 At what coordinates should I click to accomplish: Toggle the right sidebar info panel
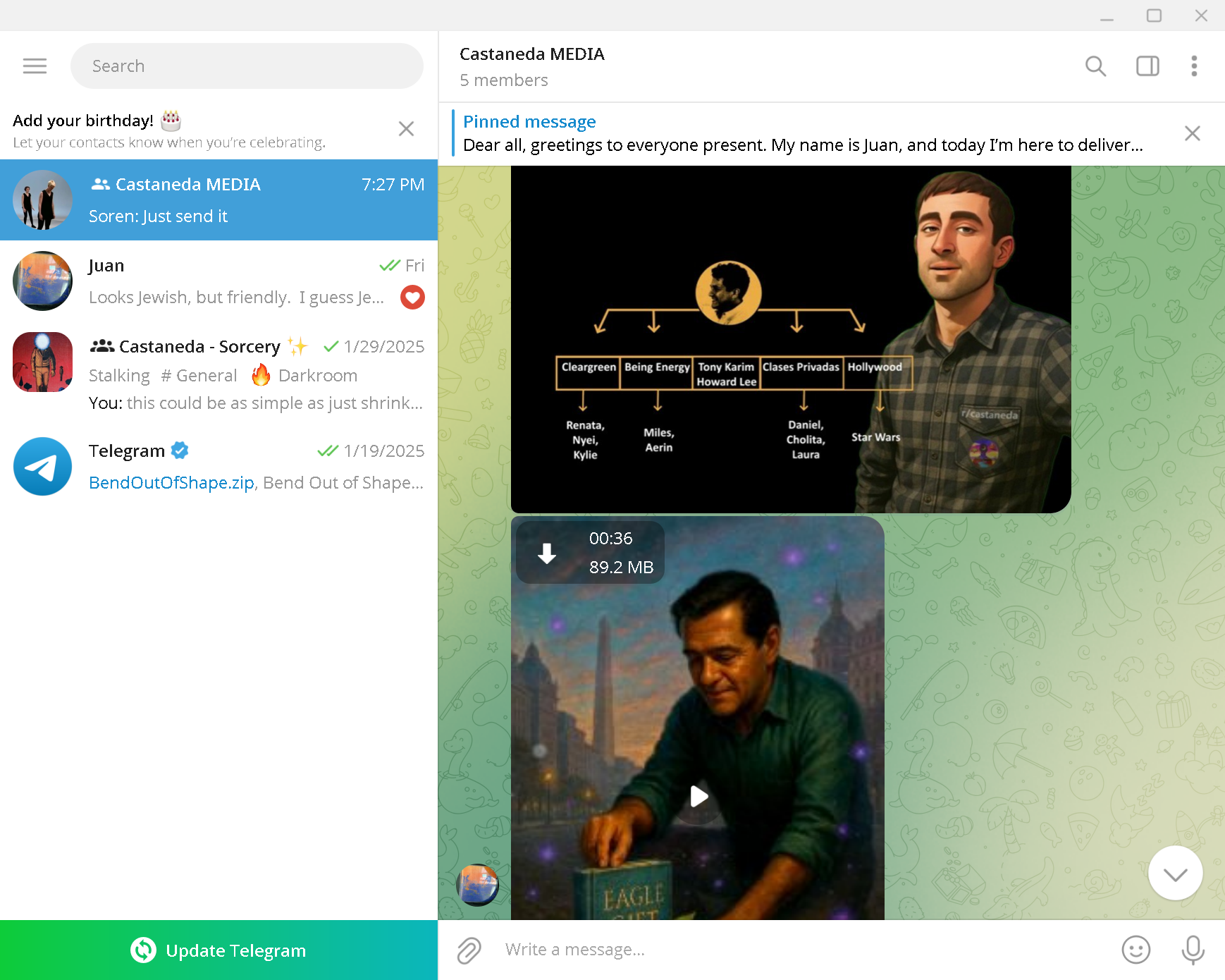tap(1147, 66)
